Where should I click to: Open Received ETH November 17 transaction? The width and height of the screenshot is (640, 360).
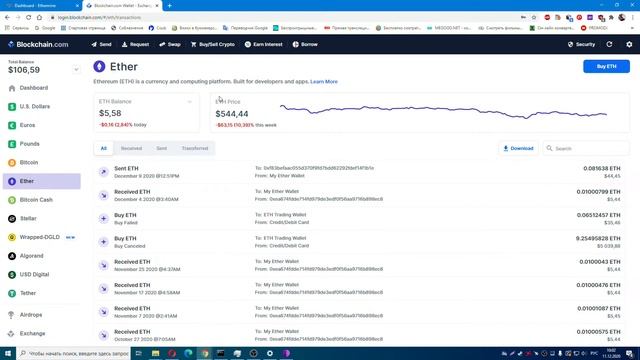(x=361, y=289)
